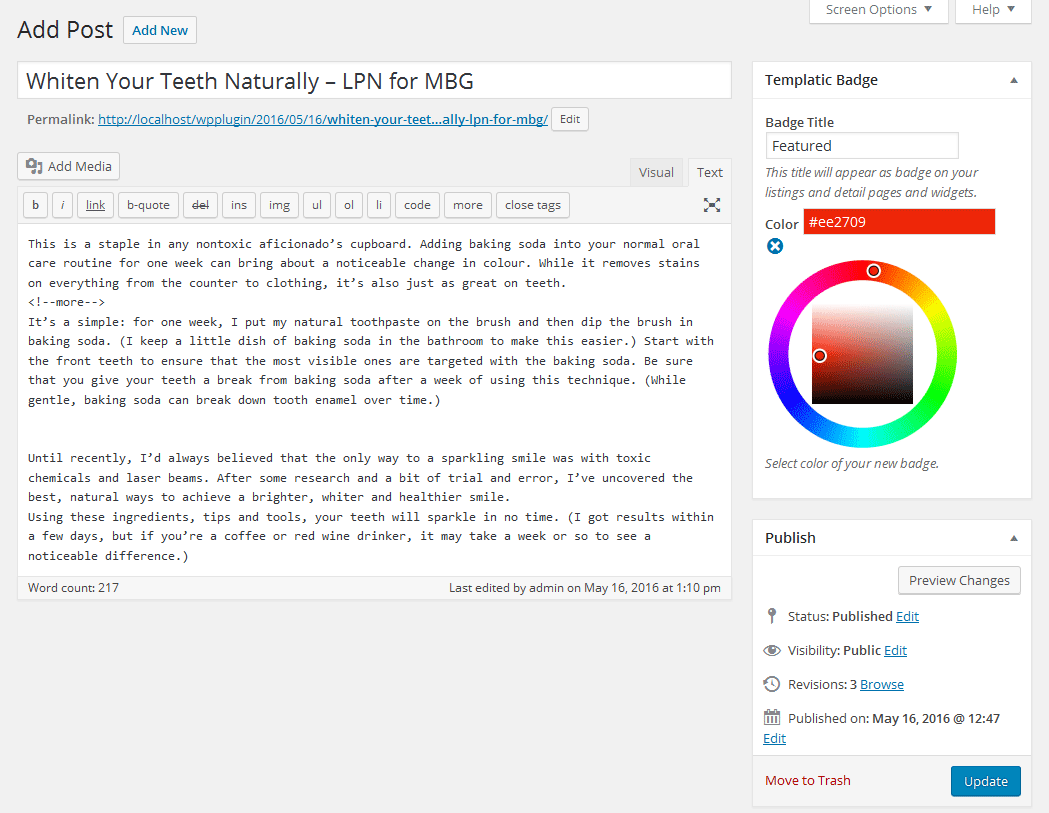Edit the Published on date
Screen dimensions: 1049x813
point(774,738)
